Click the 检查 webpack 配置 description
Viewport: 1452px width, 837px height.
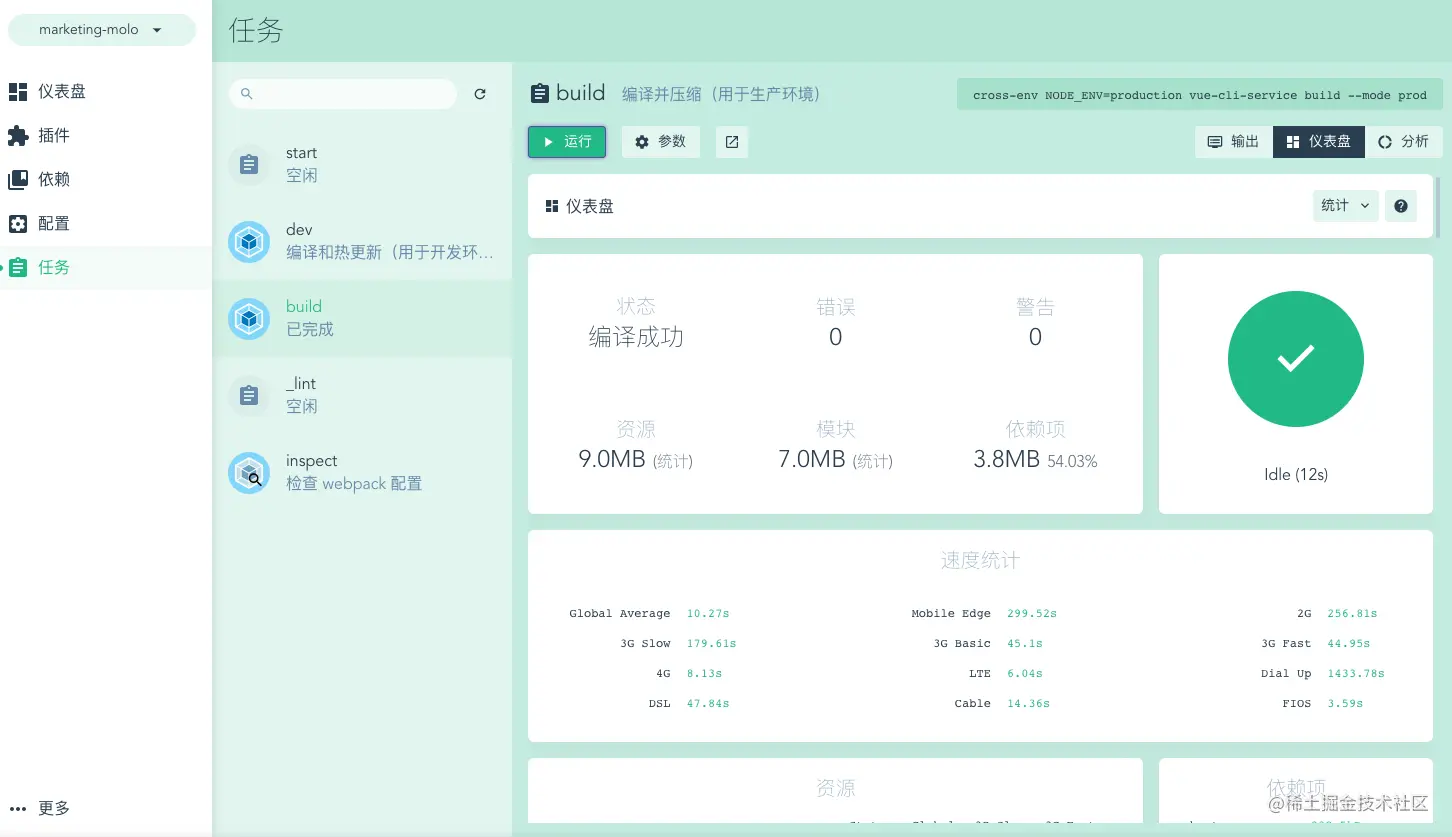pos(354,484)
